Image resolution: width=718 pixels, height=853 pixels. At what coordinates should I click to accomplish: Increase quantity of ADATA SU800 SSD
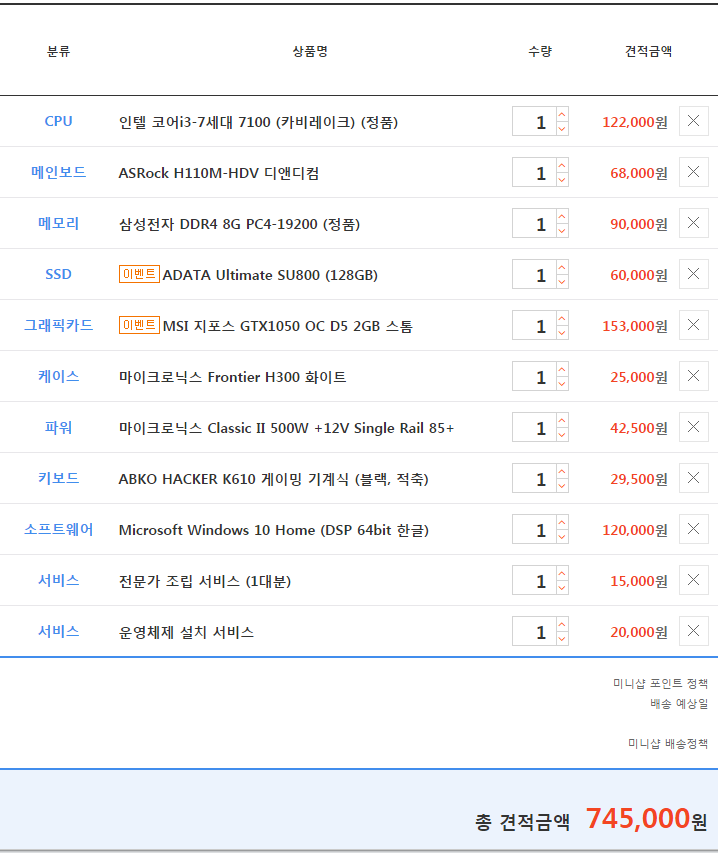click(562, 267)
